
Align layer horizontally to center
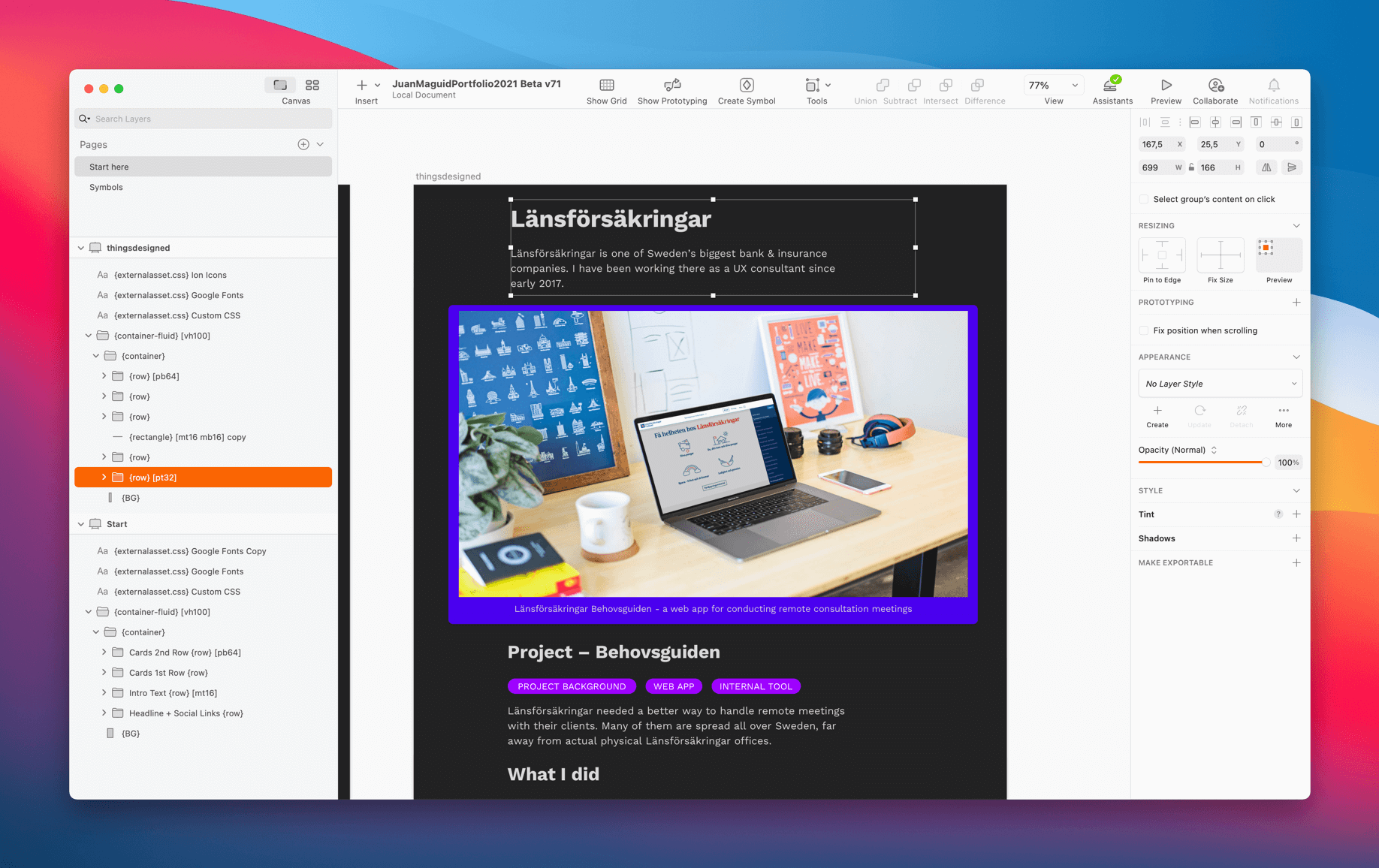click(1215, 122)
